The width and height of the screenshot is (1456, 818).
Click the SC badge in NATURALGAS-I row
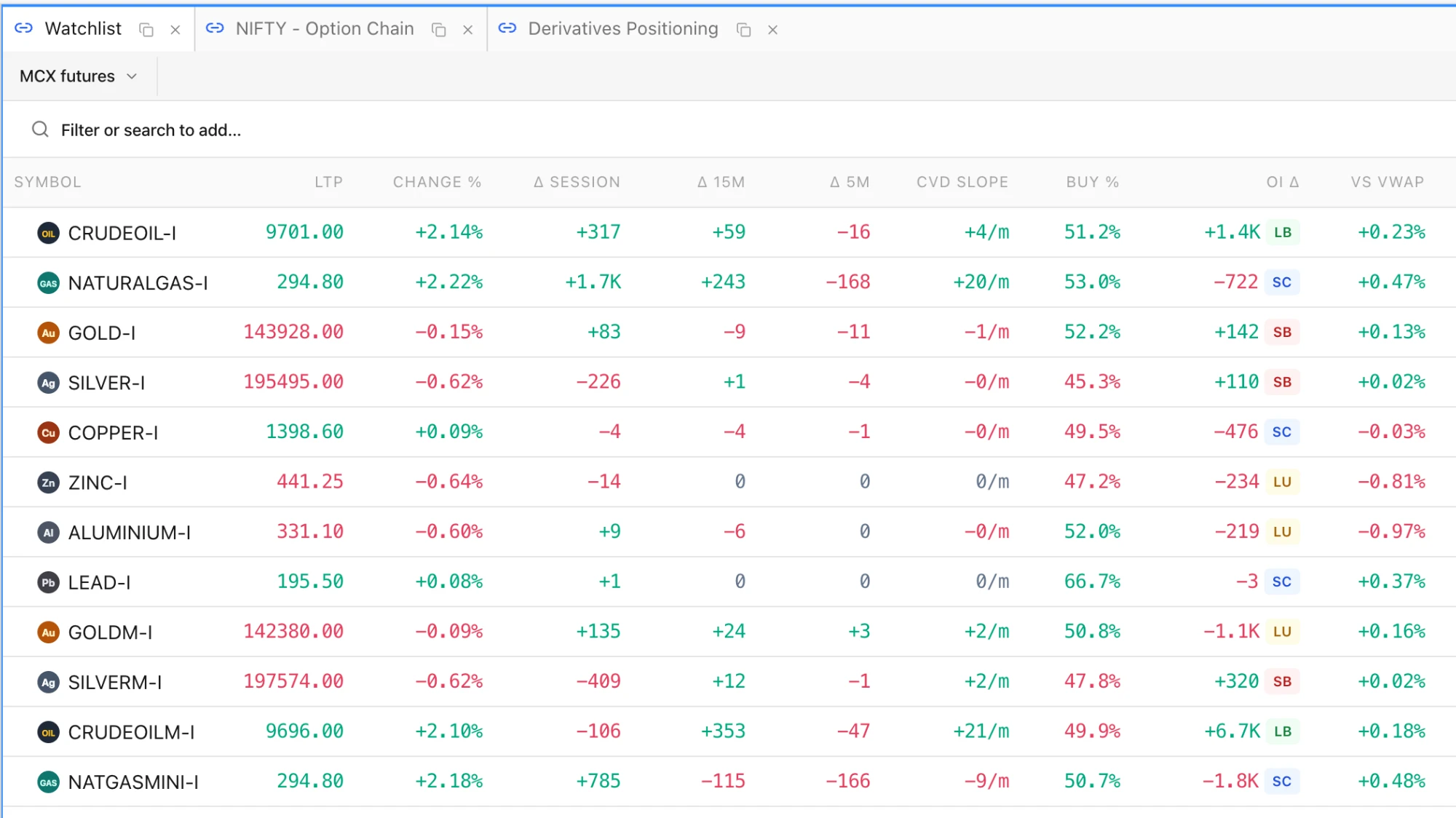click(x=1282, y=282)
